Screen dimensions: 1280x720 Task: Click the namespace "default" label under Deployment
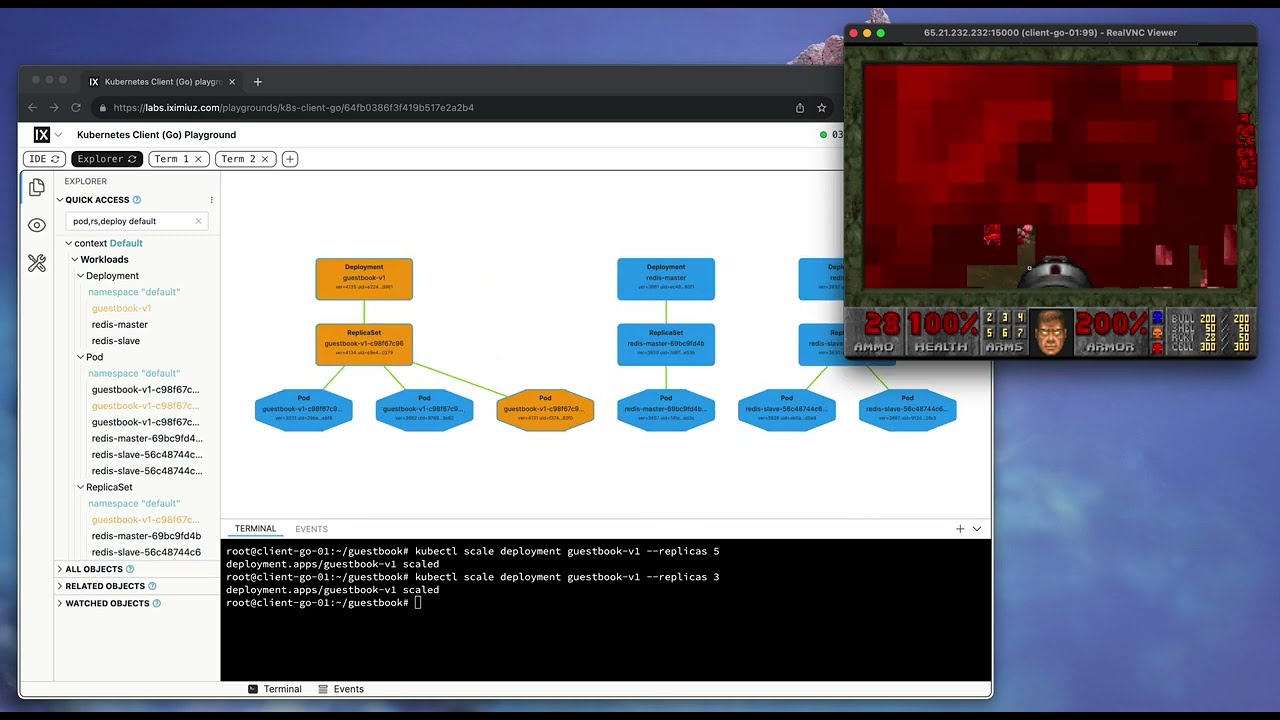tap(134, 292)
